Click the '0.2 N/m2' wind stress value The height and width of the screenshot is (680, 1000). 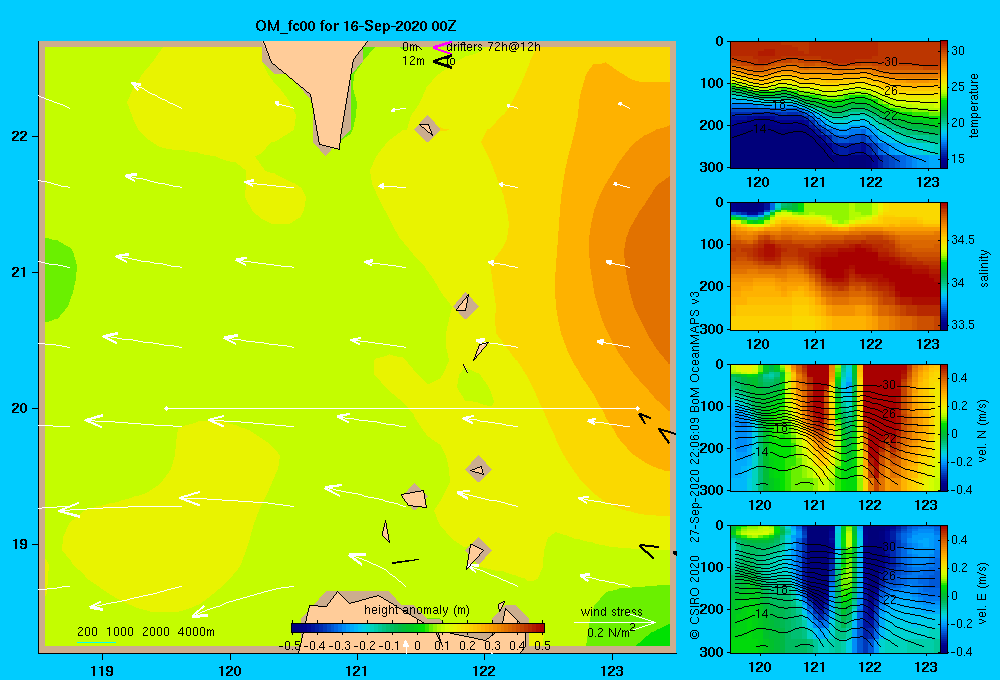click(611, 632)
